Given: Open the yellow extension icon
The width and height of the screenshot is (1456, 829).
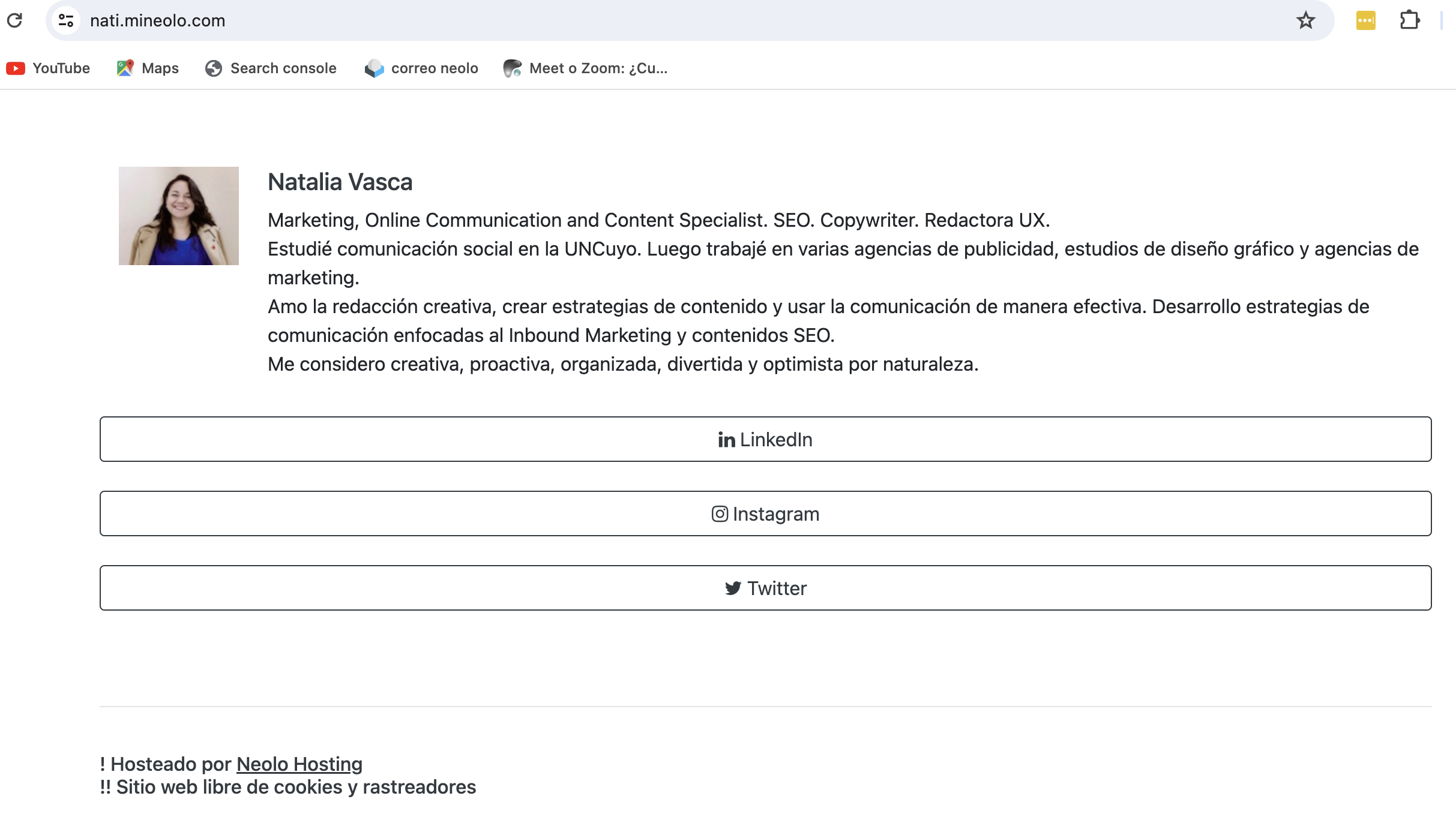Looking at the screenshot, I should click(1365, 20).
